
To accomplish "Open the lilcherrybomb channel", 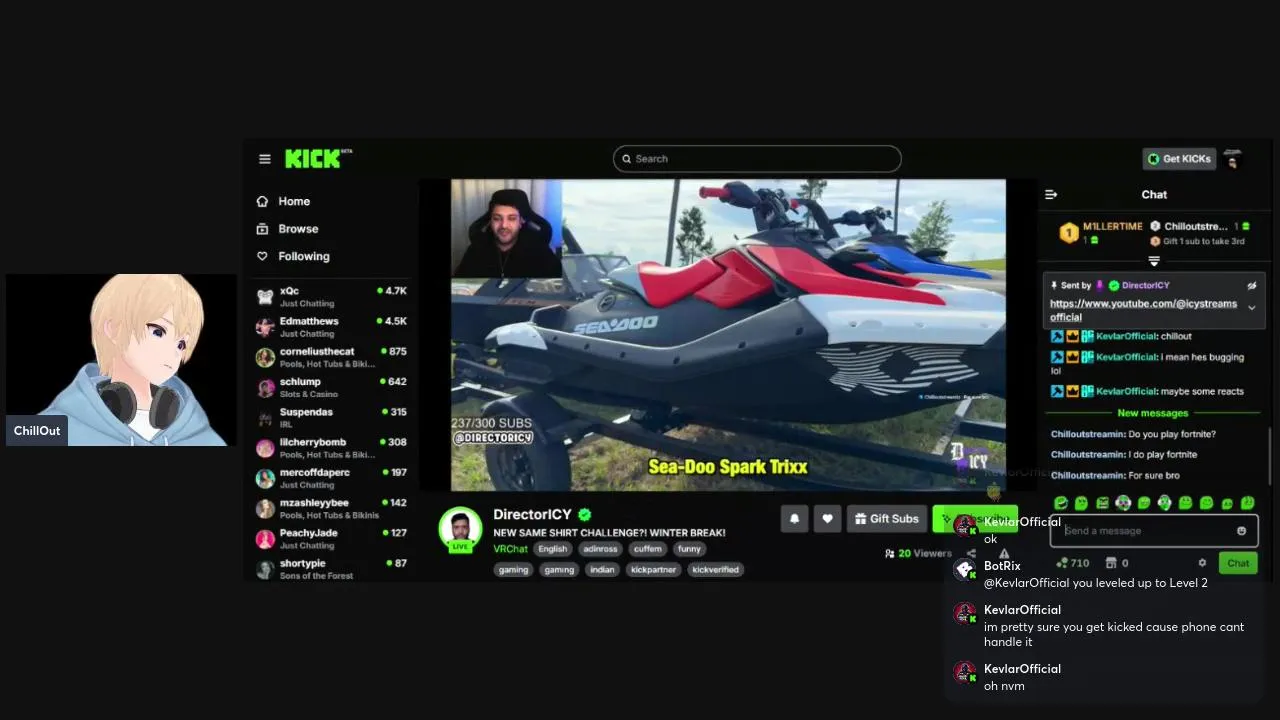I will (332, 448).
